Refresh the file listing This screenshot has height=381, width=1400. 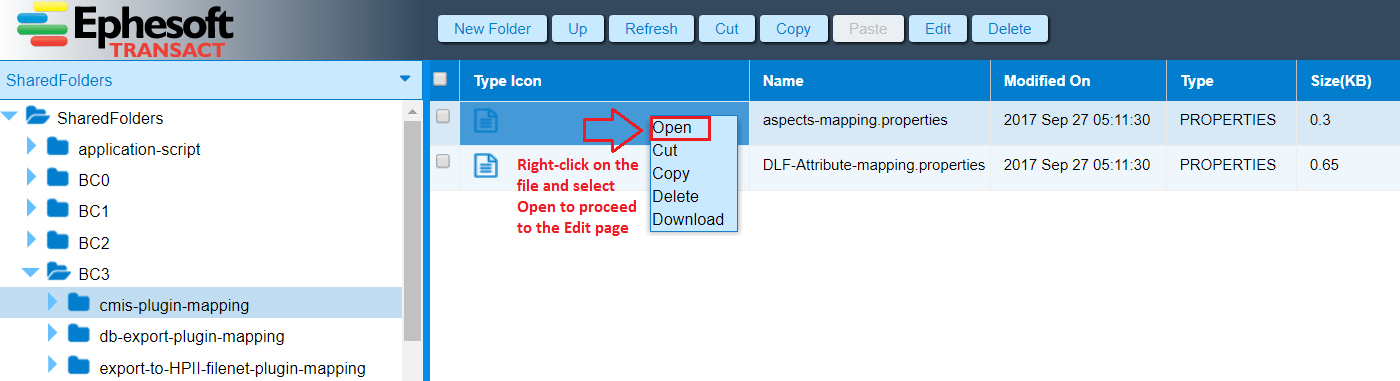(x=651, y=29)
